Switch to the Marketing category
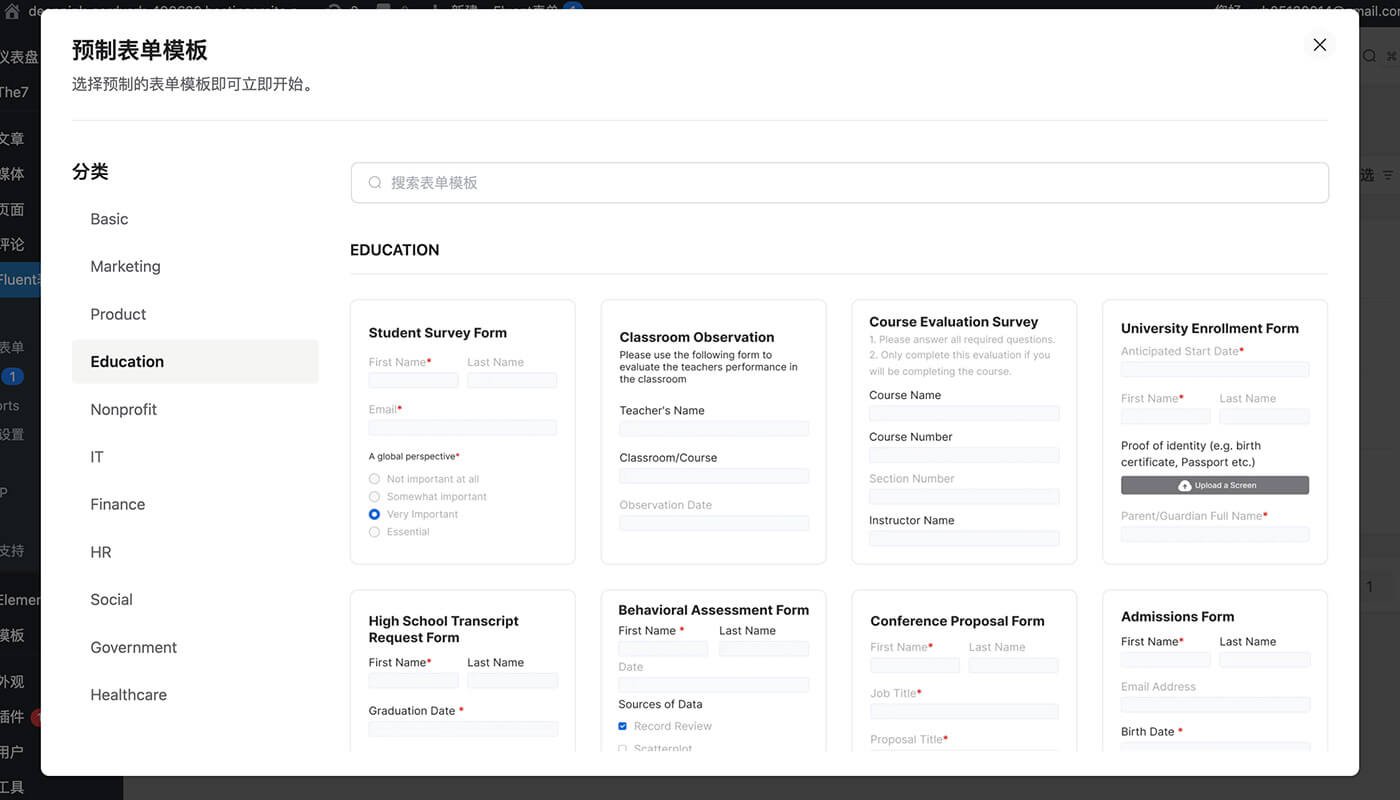This screenshot has height=800, width=1400. click(x=125, y=267)
